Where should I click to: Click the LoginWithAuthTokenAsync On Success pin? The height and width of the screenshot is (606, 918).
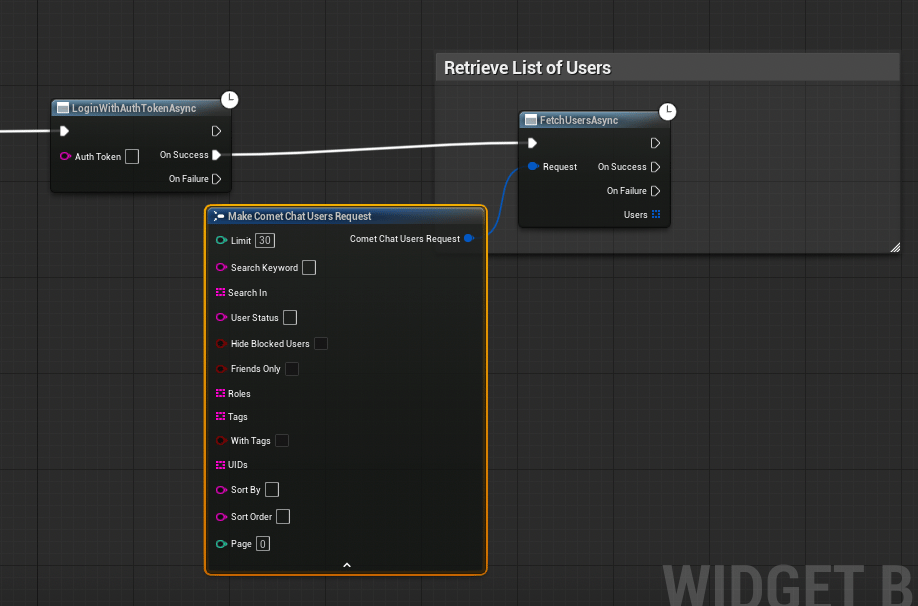(x=216, y=155)
